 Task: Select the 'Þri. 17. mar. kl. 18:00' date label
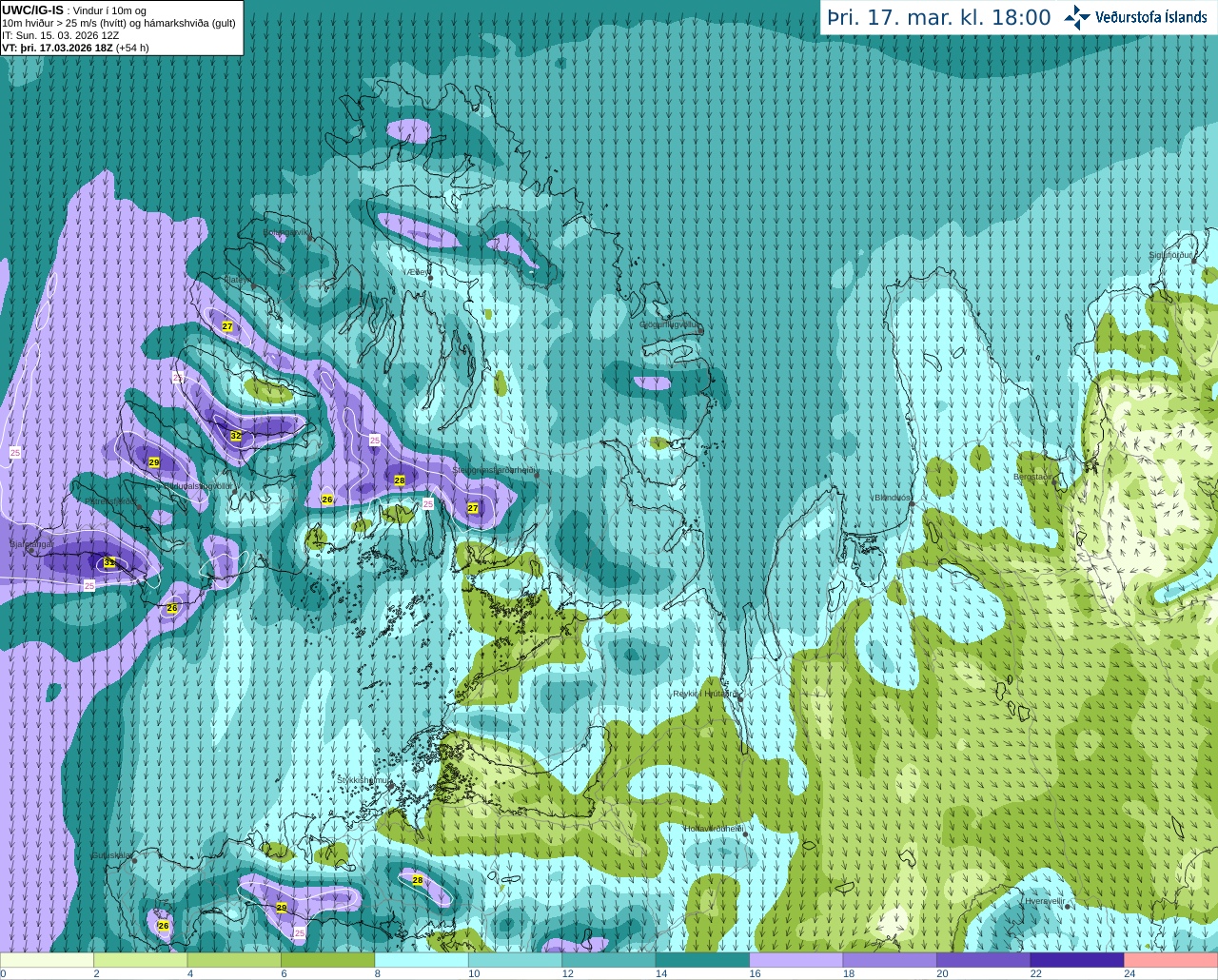click(938, 18)
